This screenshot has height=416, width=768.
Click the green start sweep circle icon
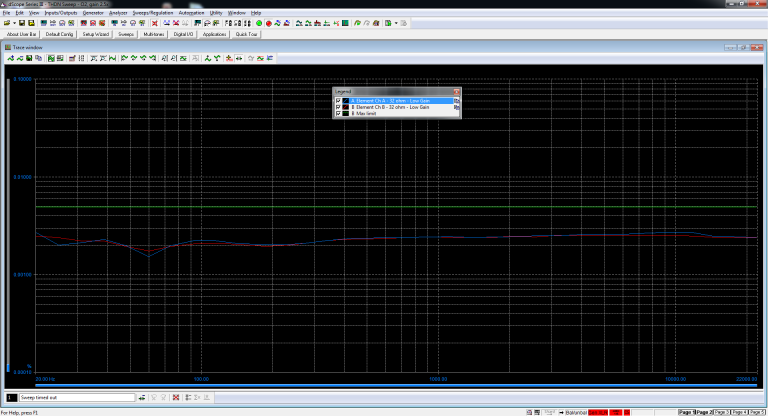pos(260,22)
